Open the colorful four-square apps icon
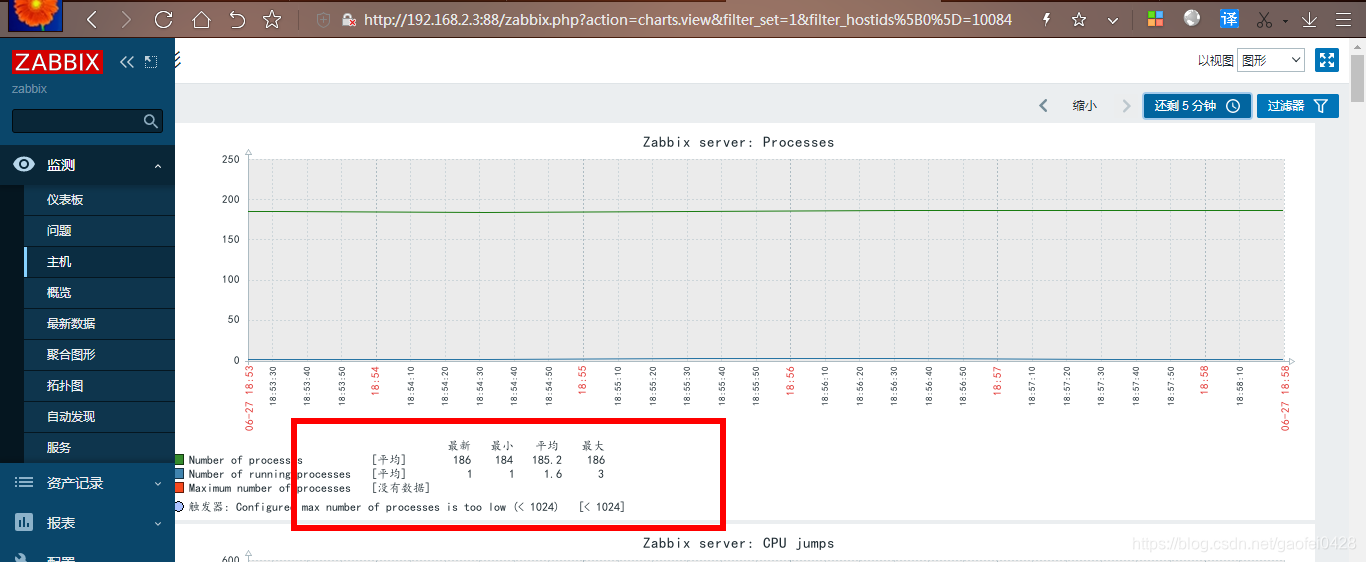The image size is (1366, 562). coord(1155,19)
